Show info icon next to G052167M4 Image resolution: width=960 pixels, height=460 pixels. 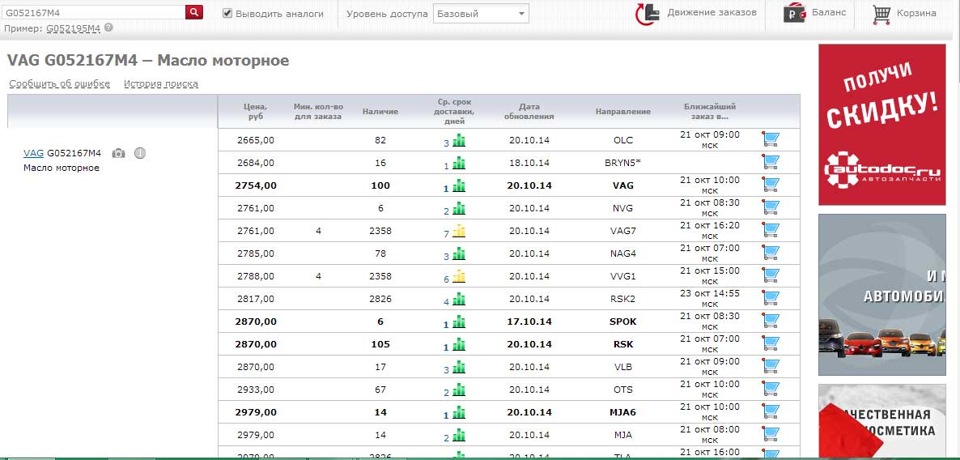[140, 153]
